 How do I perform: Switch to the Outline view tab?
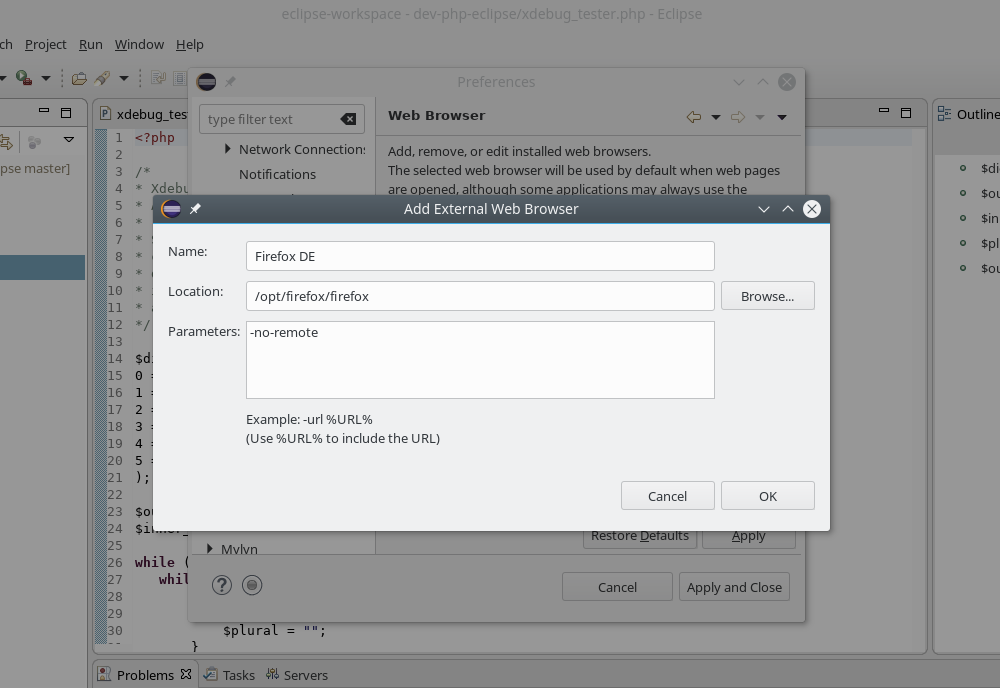click(968, 114)
